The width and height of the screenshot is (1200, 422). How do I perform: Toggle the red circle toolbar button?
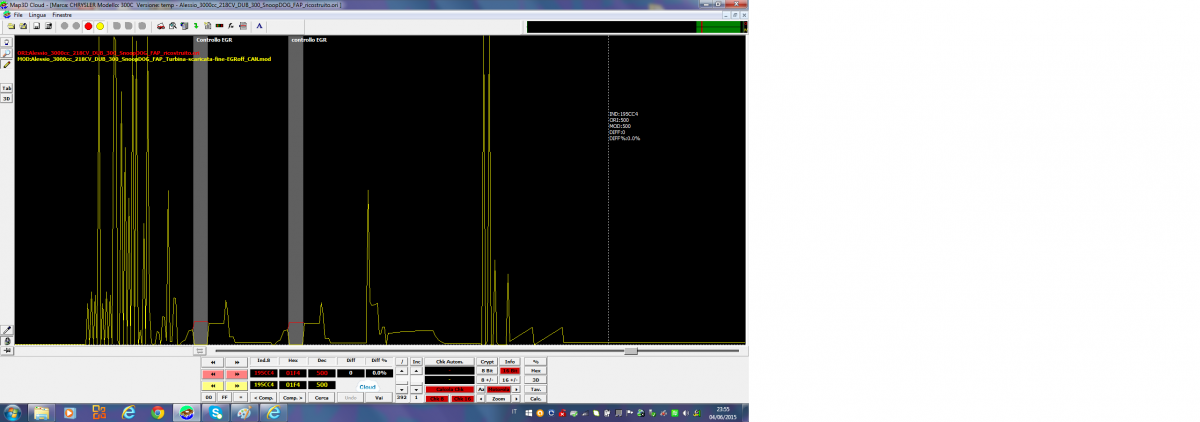88,26
